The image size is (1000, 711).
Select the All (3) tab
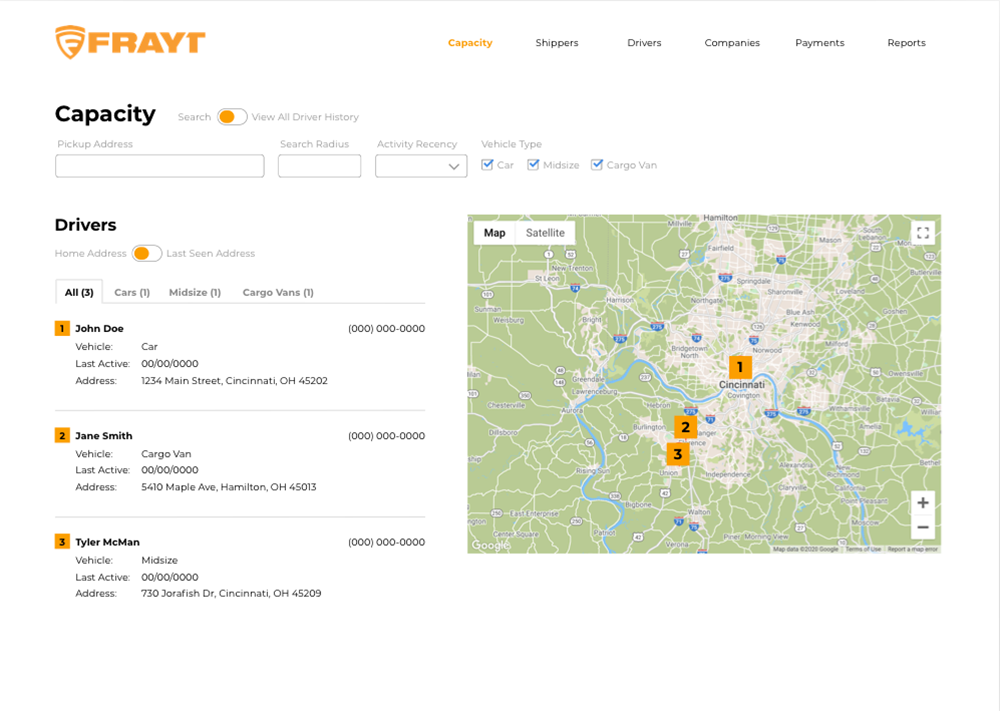79,292
